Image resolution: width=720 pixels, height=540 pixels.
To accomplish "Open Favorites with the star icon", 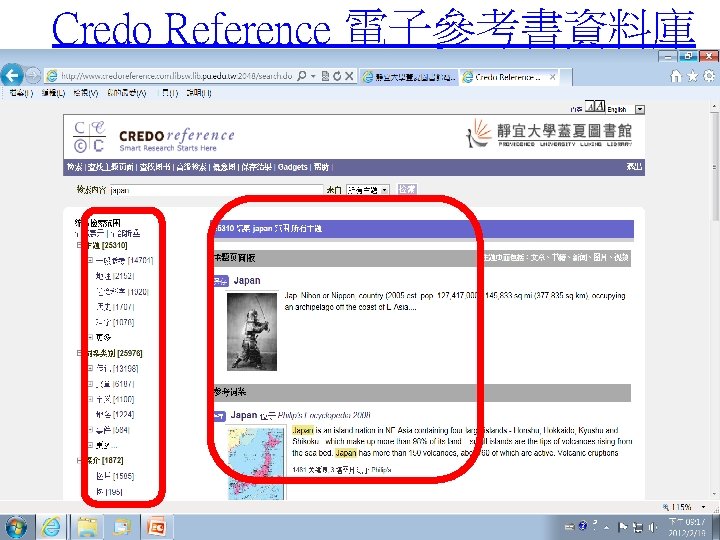I will (x=692, y=76).
